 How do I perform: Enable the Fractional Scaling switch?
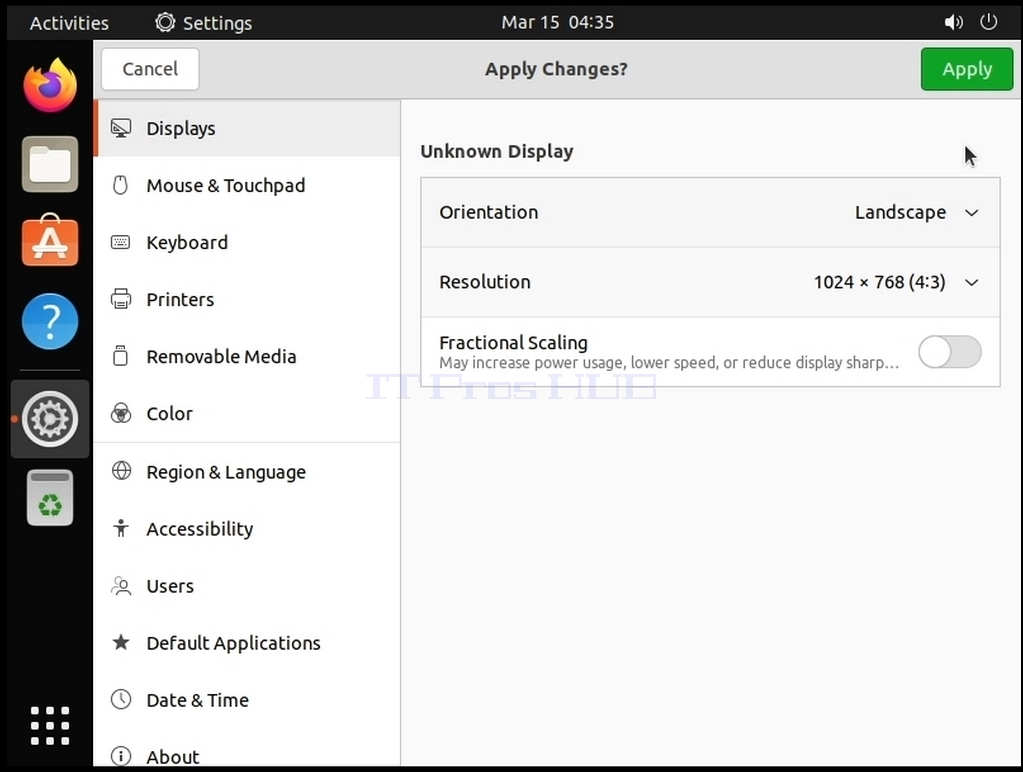click(949, 352)
